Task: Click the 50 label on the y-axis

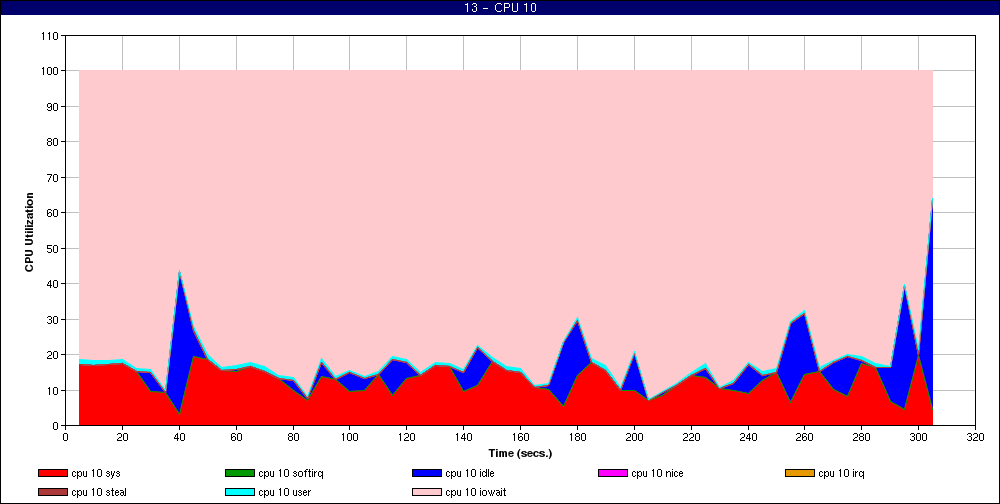Action: click(x=54, y=249)
